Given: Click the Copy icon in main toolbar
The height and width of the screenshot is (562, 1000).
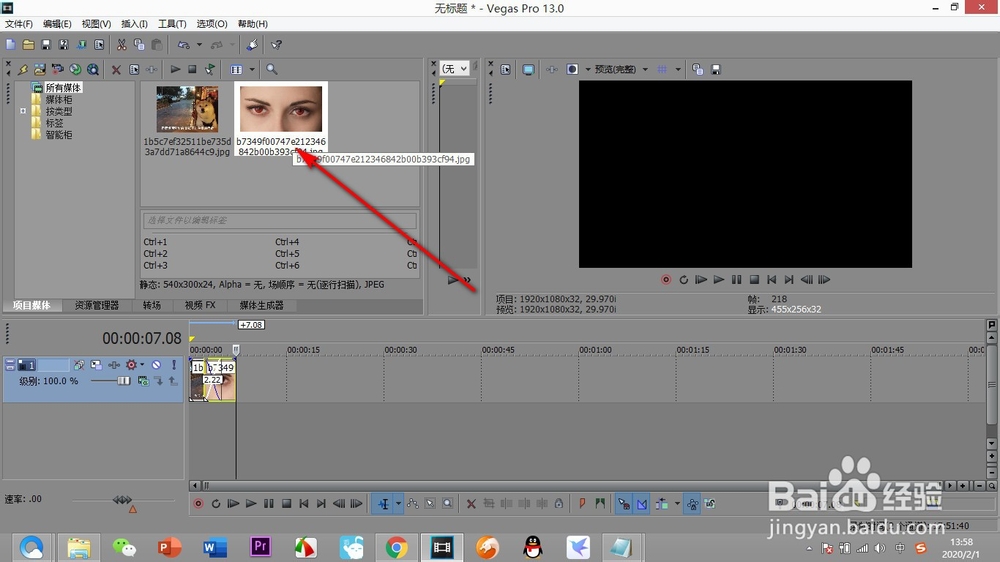Looking at the screenshot, I should click(139, 45).
